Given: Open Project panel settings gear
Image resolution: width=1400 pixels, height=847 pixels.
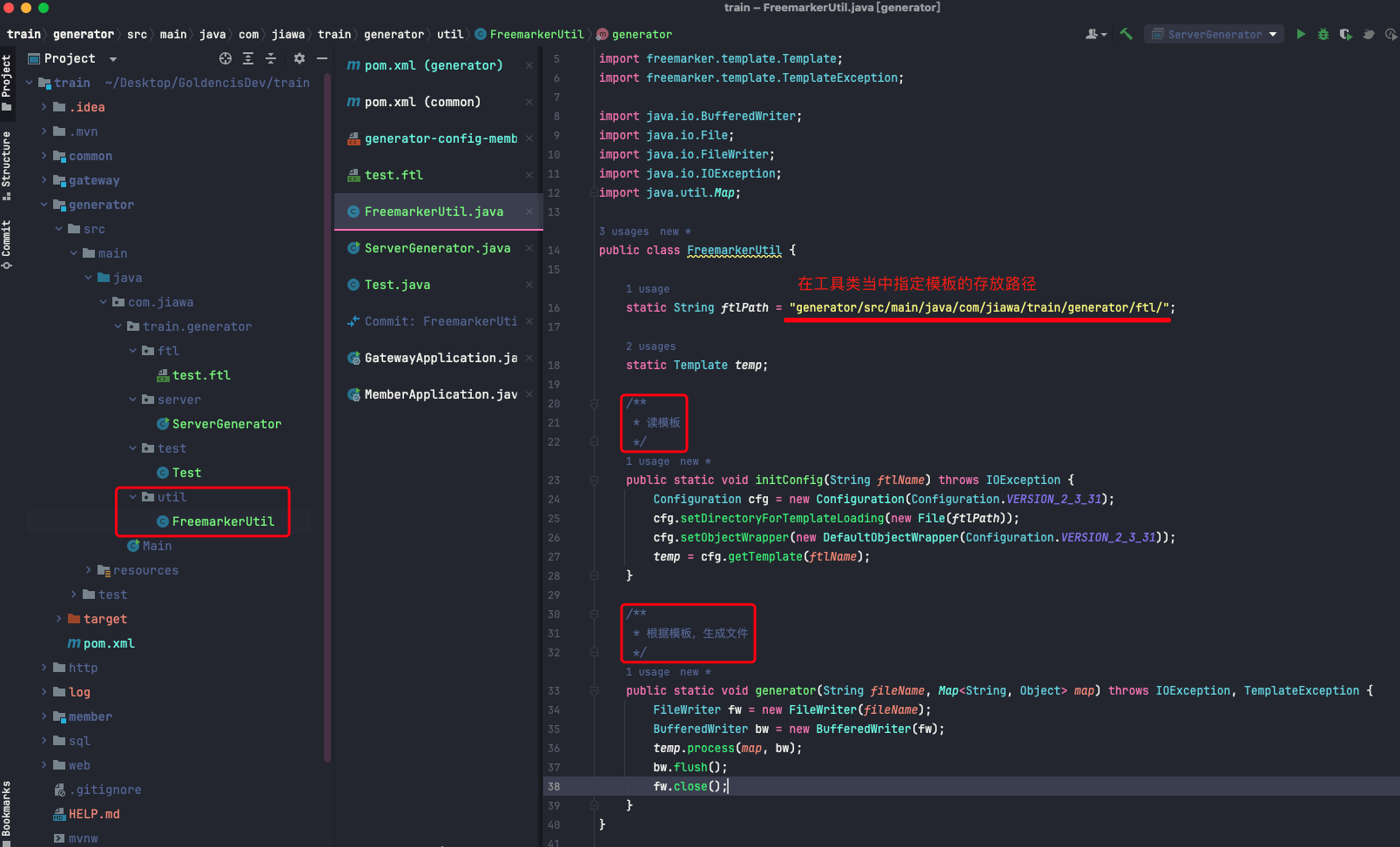Looking at the screenshot, I should (x=300, y=58).
